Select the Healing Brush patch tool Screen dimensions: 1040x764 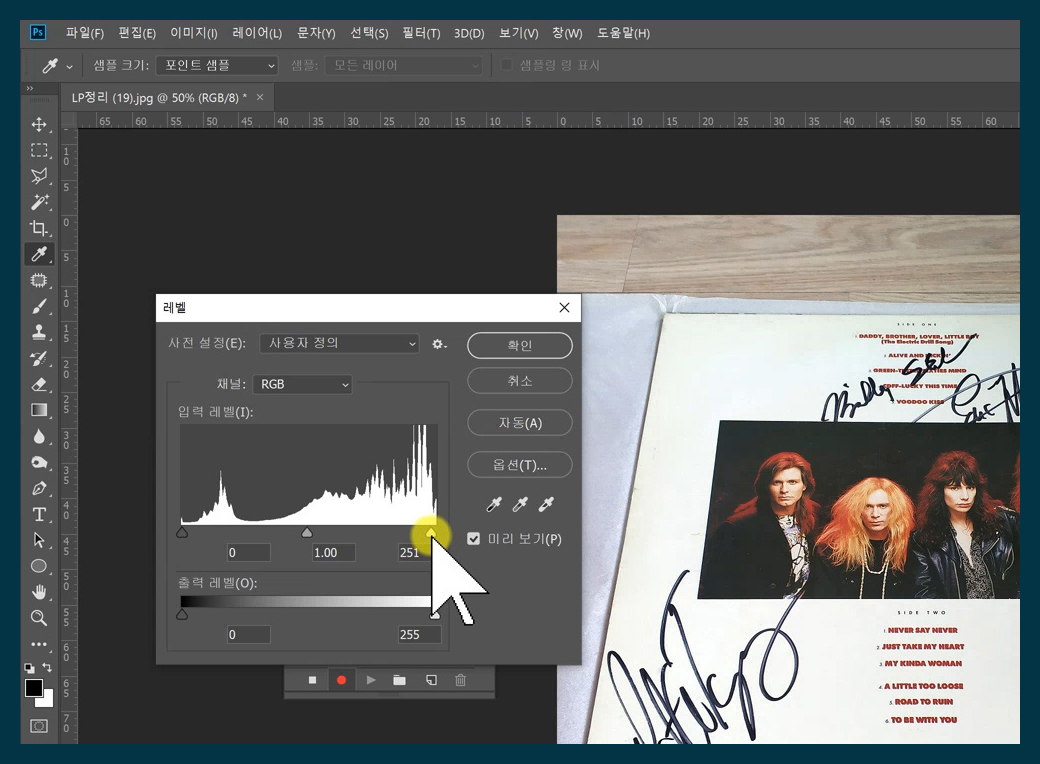click(39, 281)
